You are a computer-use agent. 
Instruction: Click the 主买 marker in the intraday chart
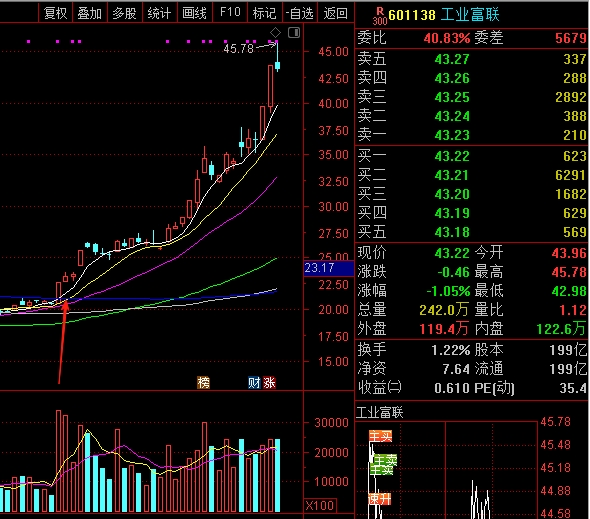point(380,436)
